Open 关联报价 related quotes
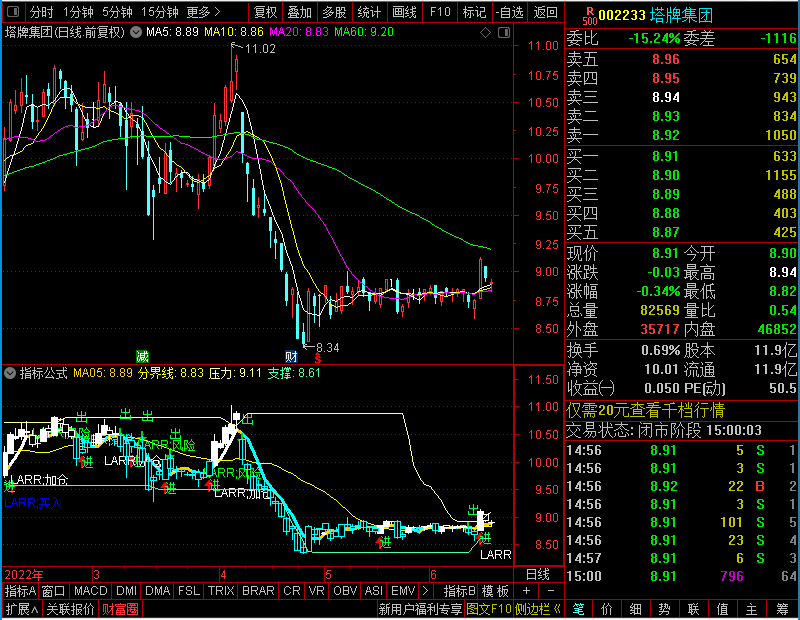Image resolution: width=800 pixels, height=620 pixels. point(70,609)
